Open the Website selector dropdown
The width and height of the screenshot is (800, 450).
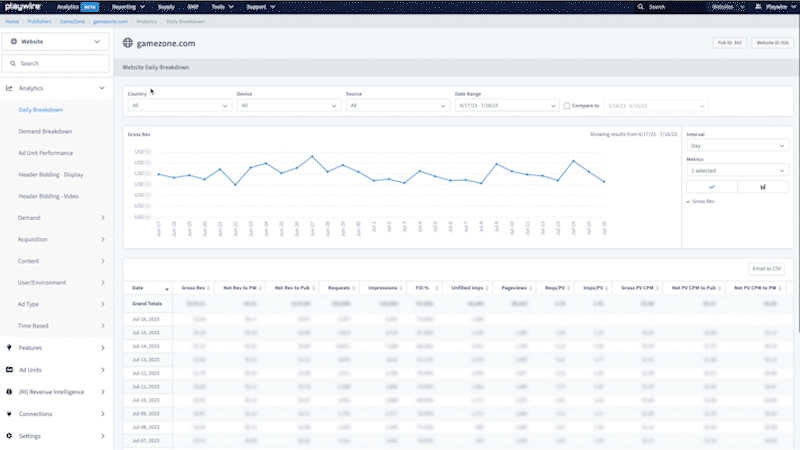pyautogui.click(x=56, y=41)
